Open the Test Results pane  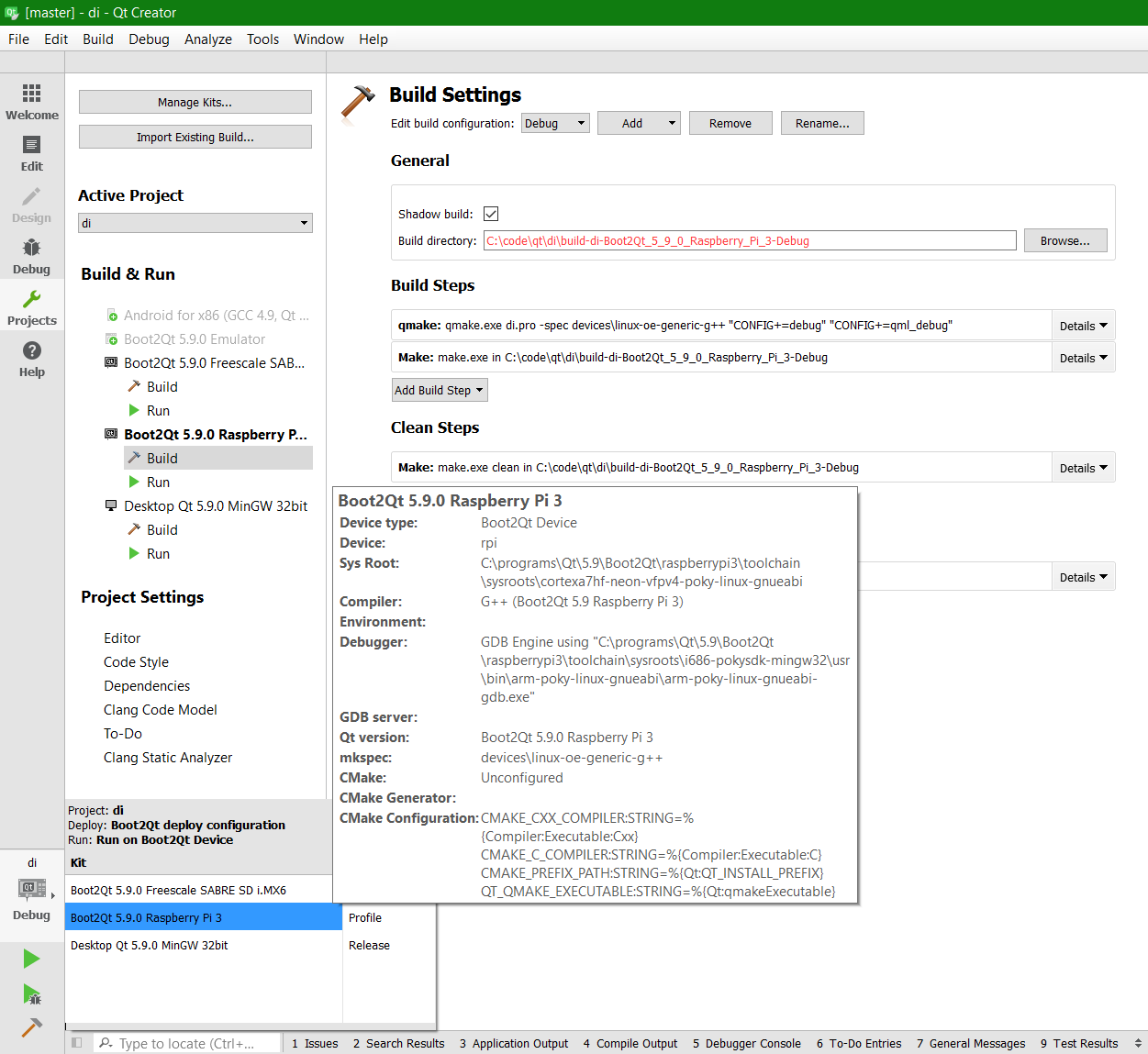tap(1079, 1043)
